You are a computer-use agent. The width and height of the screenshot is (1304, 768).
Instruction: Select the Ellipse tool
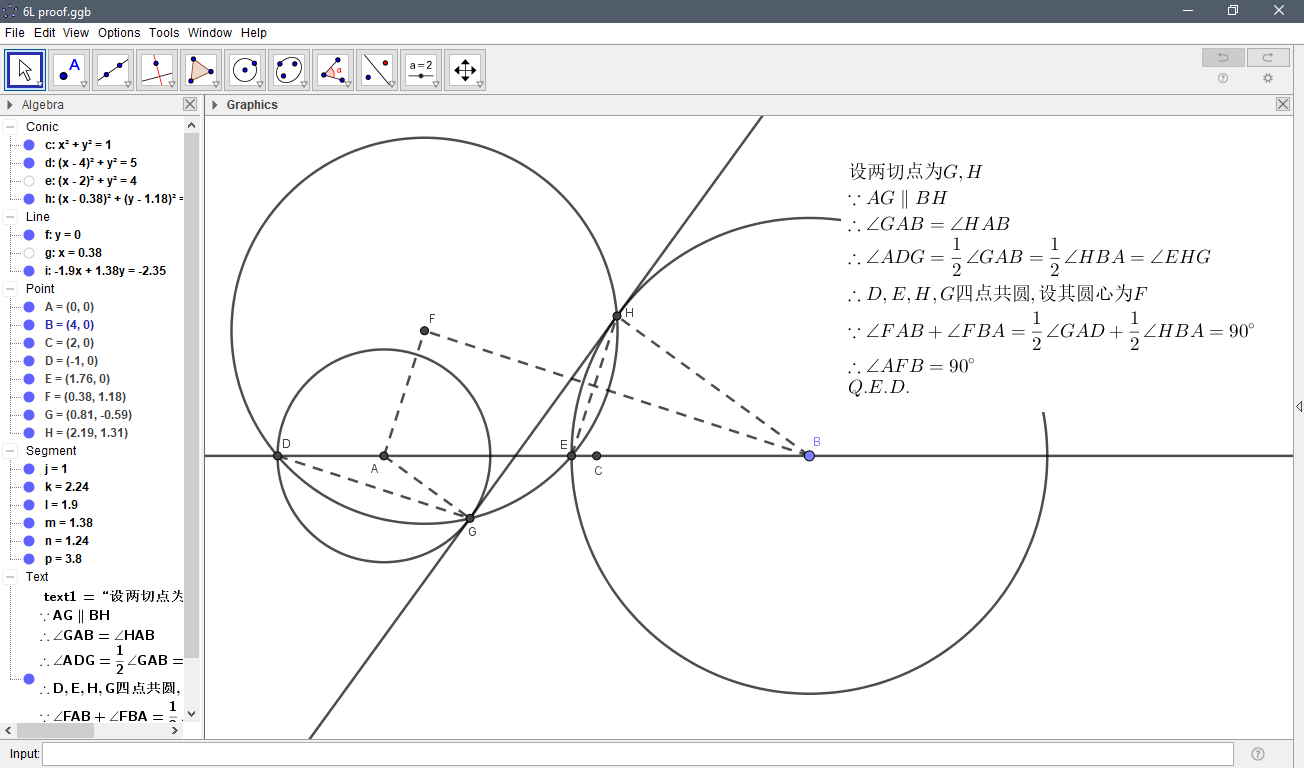click(289, 69)
